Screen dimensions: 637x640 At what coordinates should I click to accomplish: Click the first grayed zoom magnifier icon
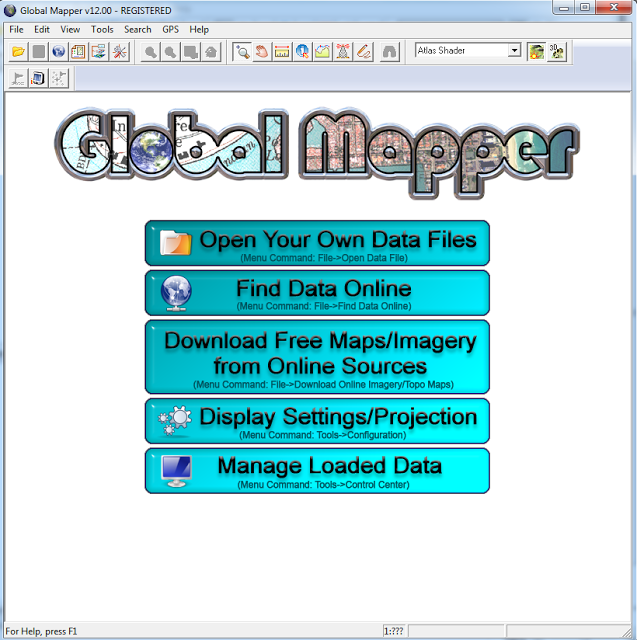point(151,52)
